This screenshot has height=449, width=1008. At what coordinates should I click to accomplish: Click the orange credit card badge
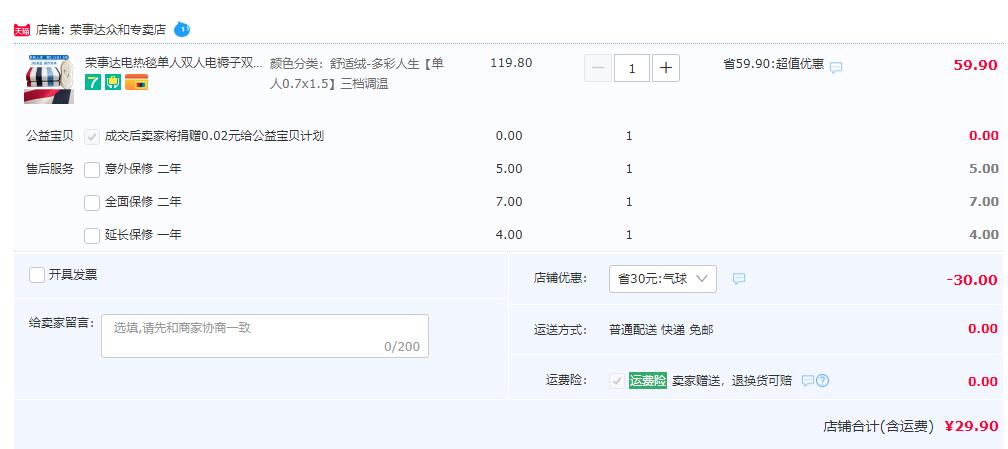tap(136, 82)
